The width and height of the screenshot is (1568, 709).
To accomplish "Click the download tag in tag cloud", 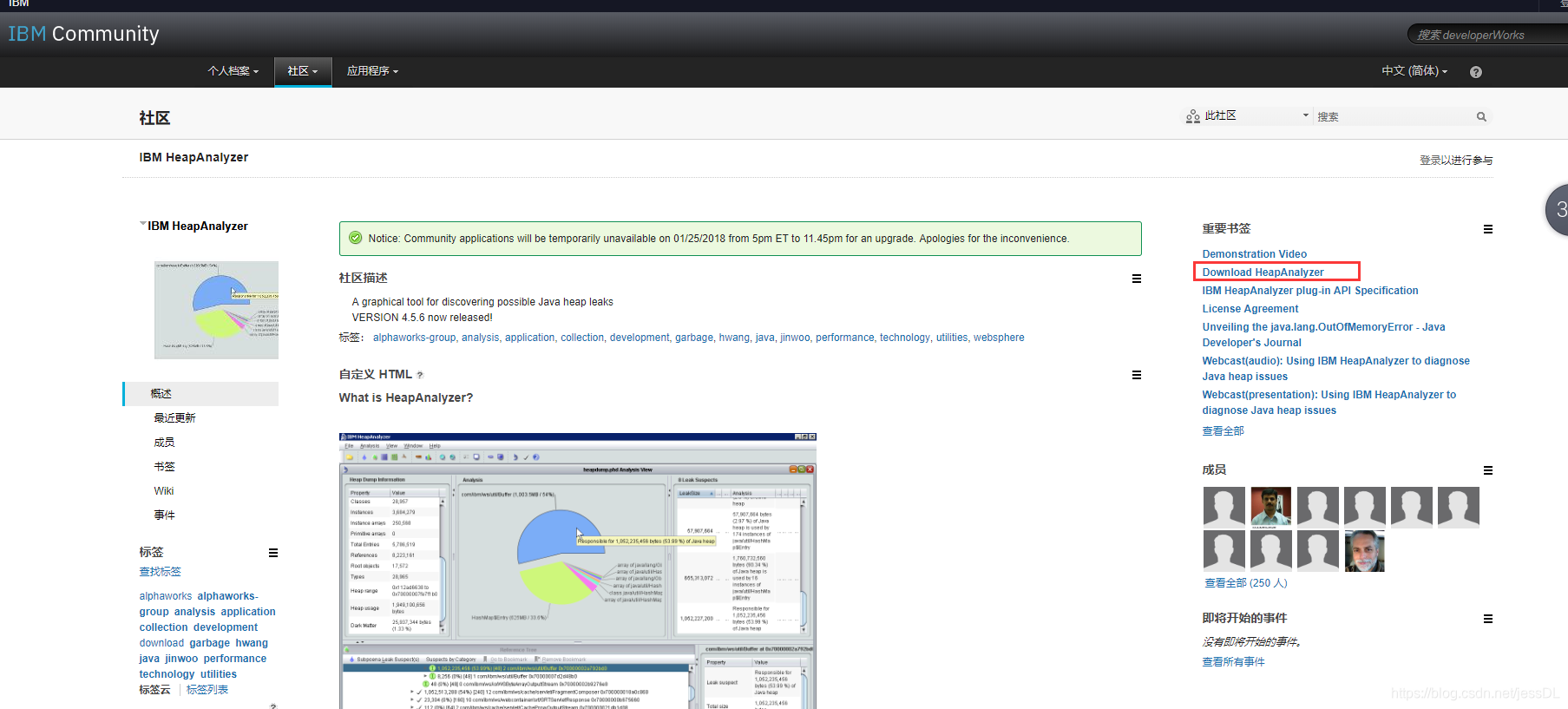I will [161, 643].
